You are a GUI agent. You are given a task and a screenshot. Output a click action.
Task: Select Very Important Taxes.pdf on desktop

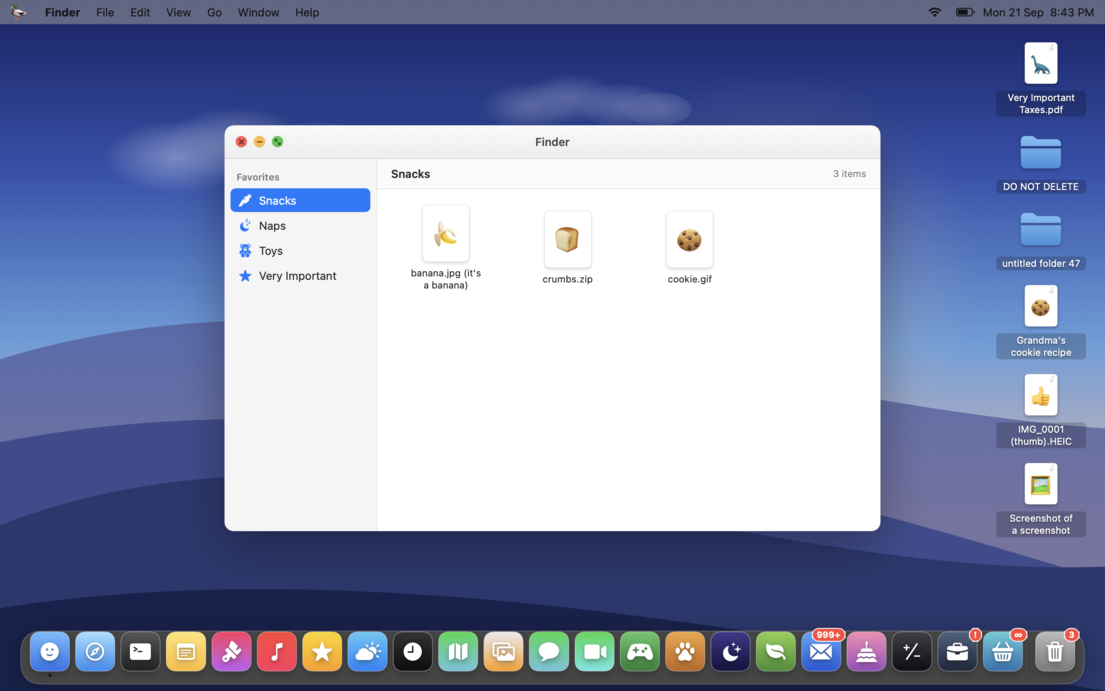pos(1041,78)
